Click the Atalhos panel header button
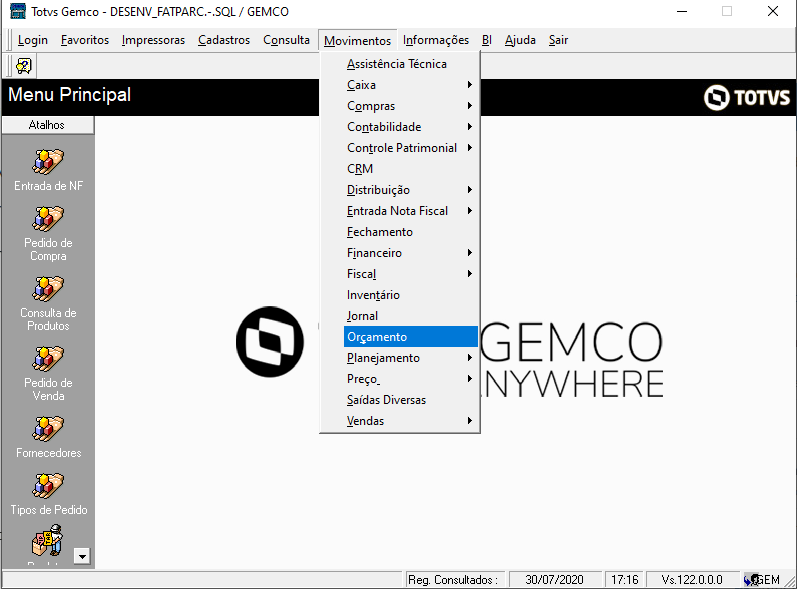 tap(48, 125)
